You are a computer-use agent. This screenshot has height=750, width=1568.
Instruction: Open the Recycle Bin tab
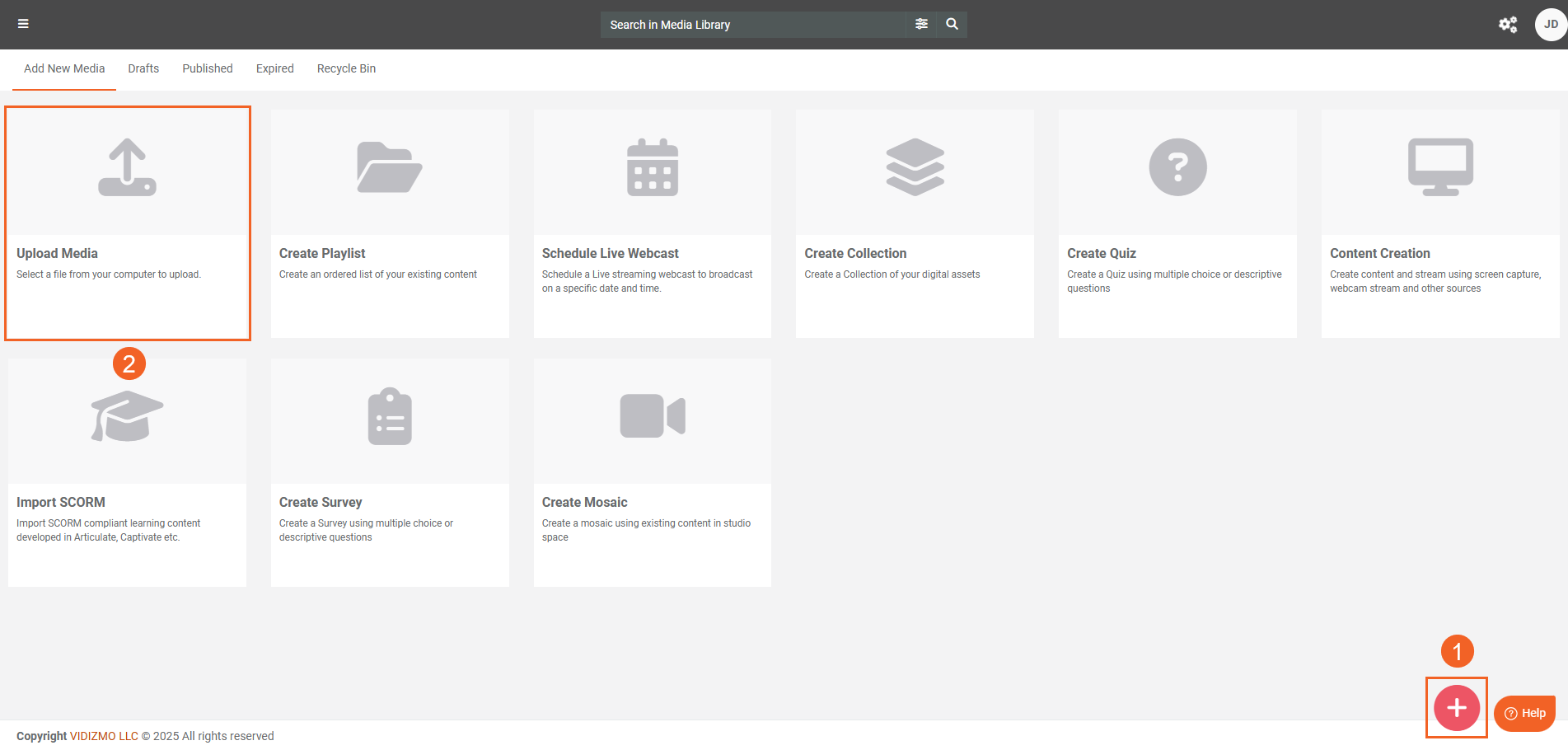(346, 68)
